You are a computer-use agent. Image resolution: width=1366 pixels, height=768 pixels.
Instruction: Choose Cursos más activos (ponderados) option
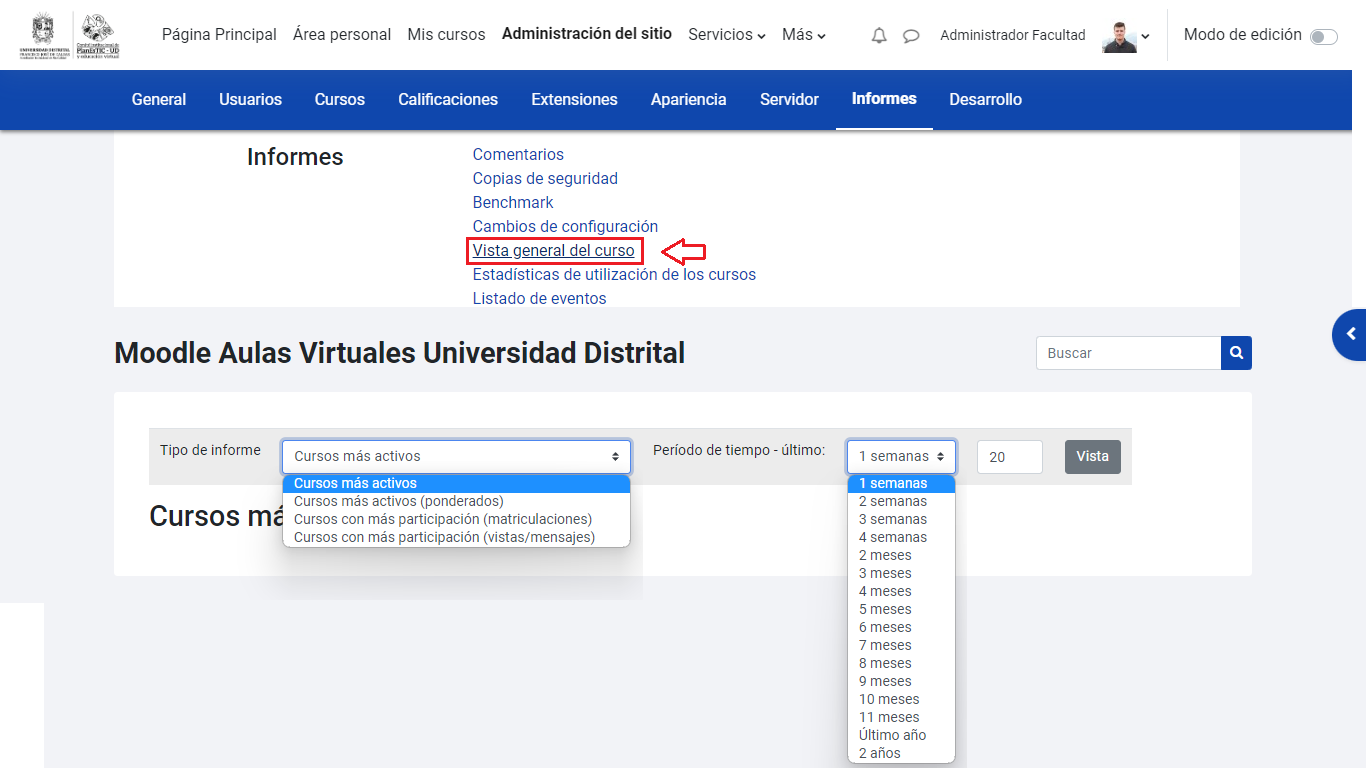pyautogui.click(x=398, y=501)
